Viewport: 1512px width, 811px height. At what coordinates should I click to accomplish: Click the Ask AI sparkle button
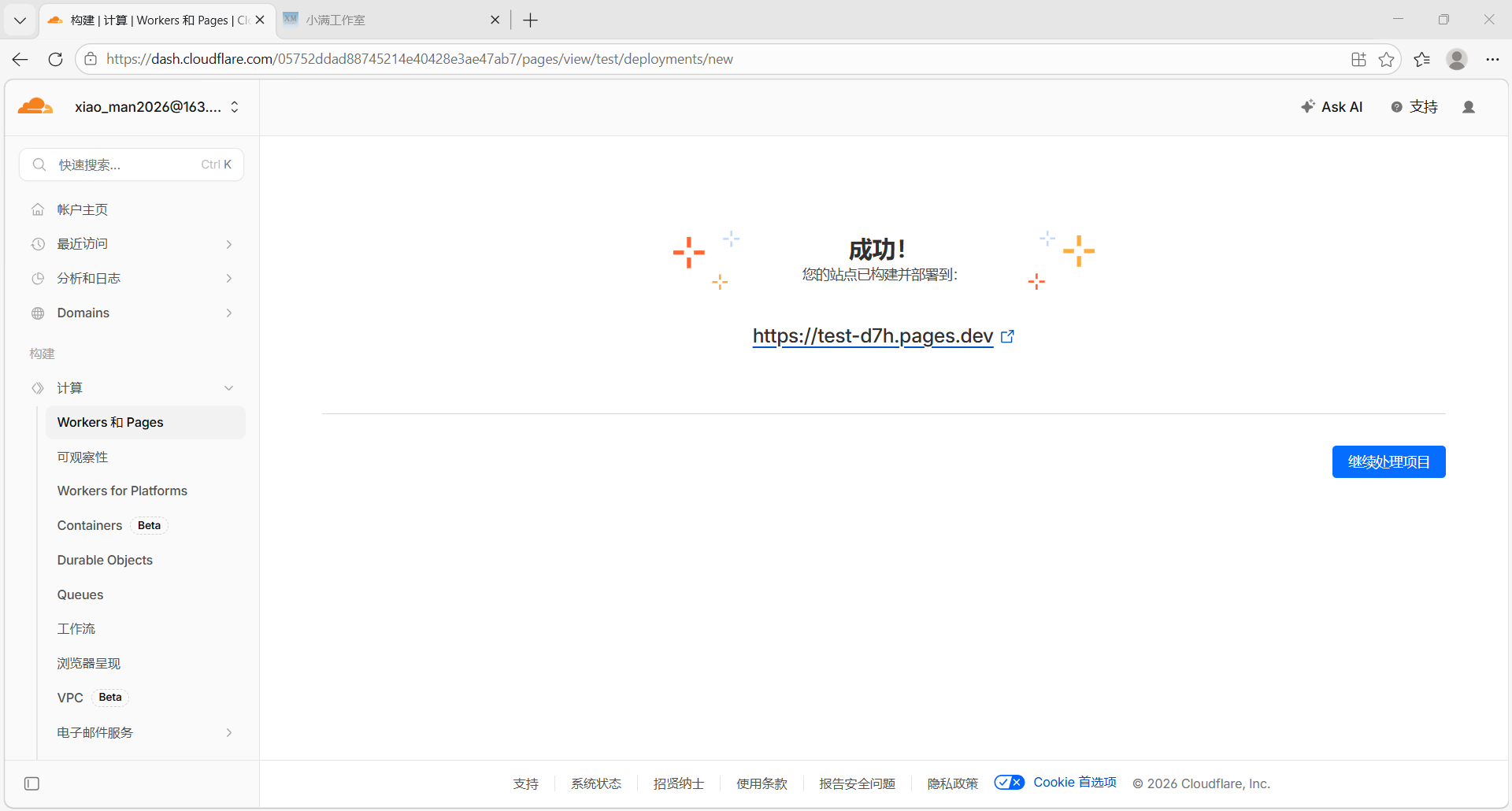[1332, 107]
